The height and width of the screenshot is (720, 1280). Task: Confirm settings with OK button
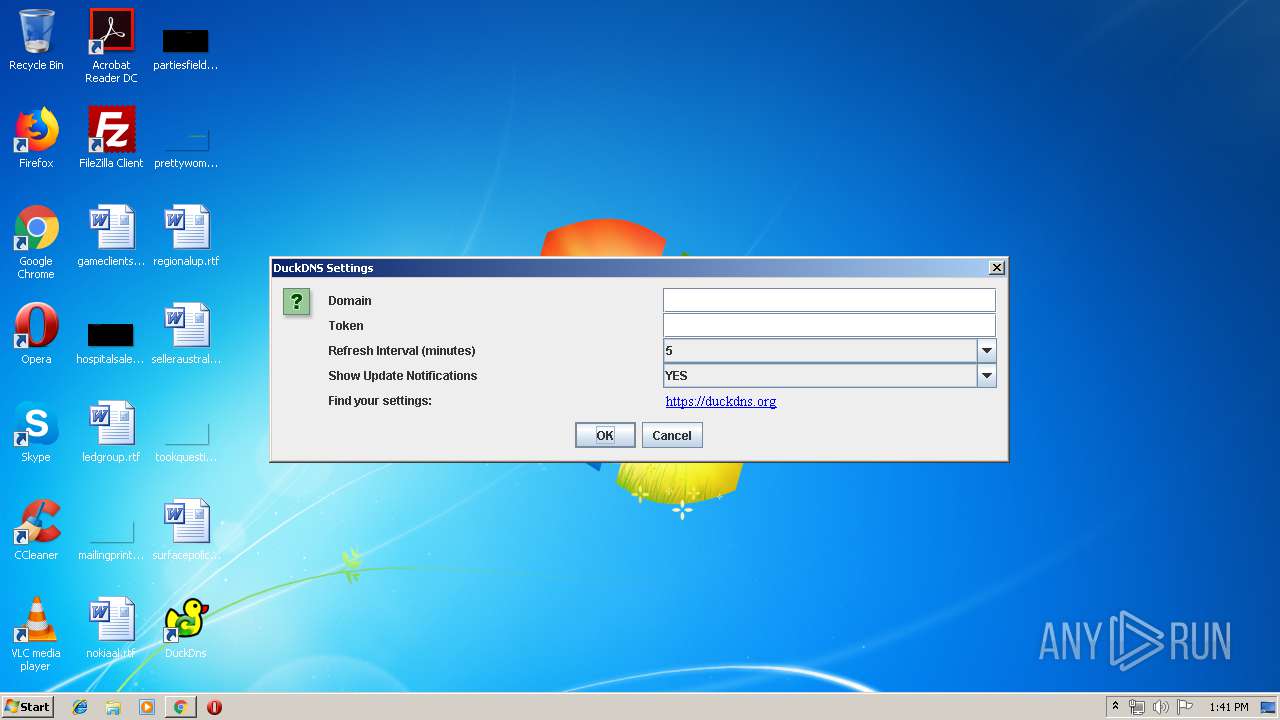(x=605, y=435)
